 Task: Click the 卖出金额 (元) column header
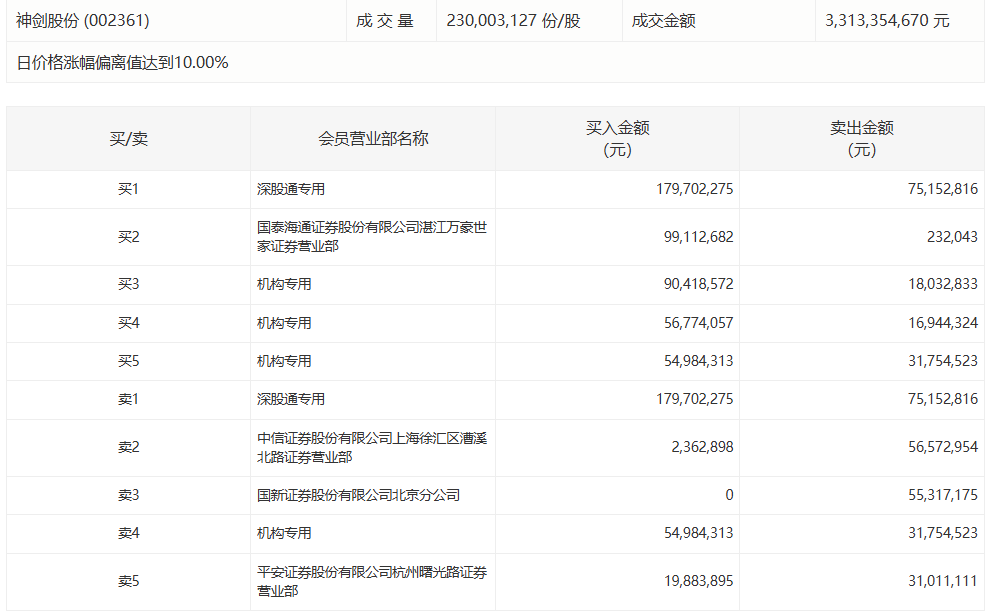861,139
